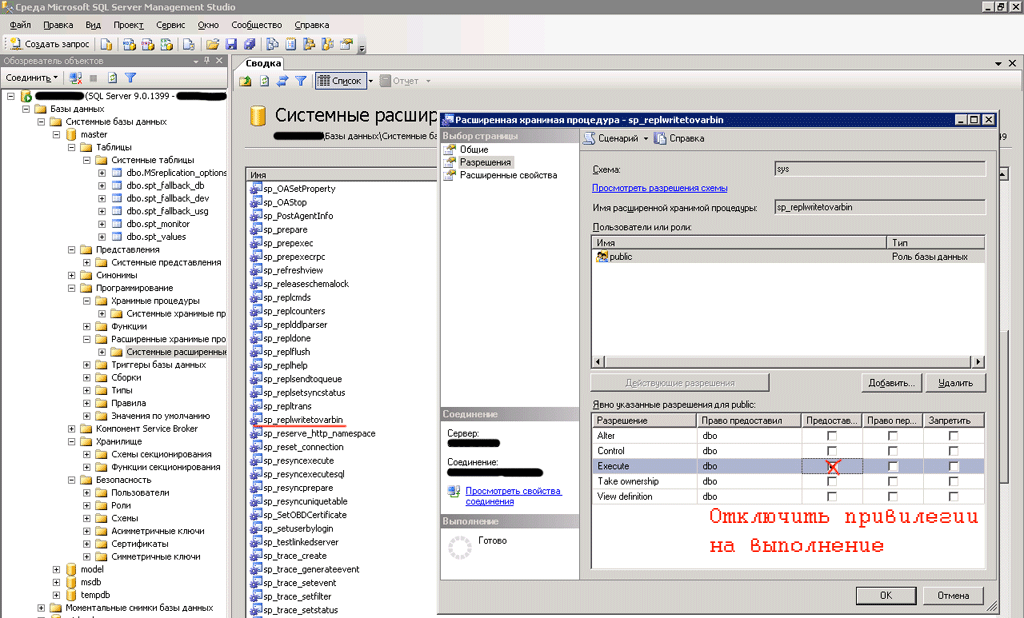The height and width of the screenshot is (618, 1024).
Task: Click the open folder icon in main toolbar
Action: pyautogui.click(x=212, y=44)
